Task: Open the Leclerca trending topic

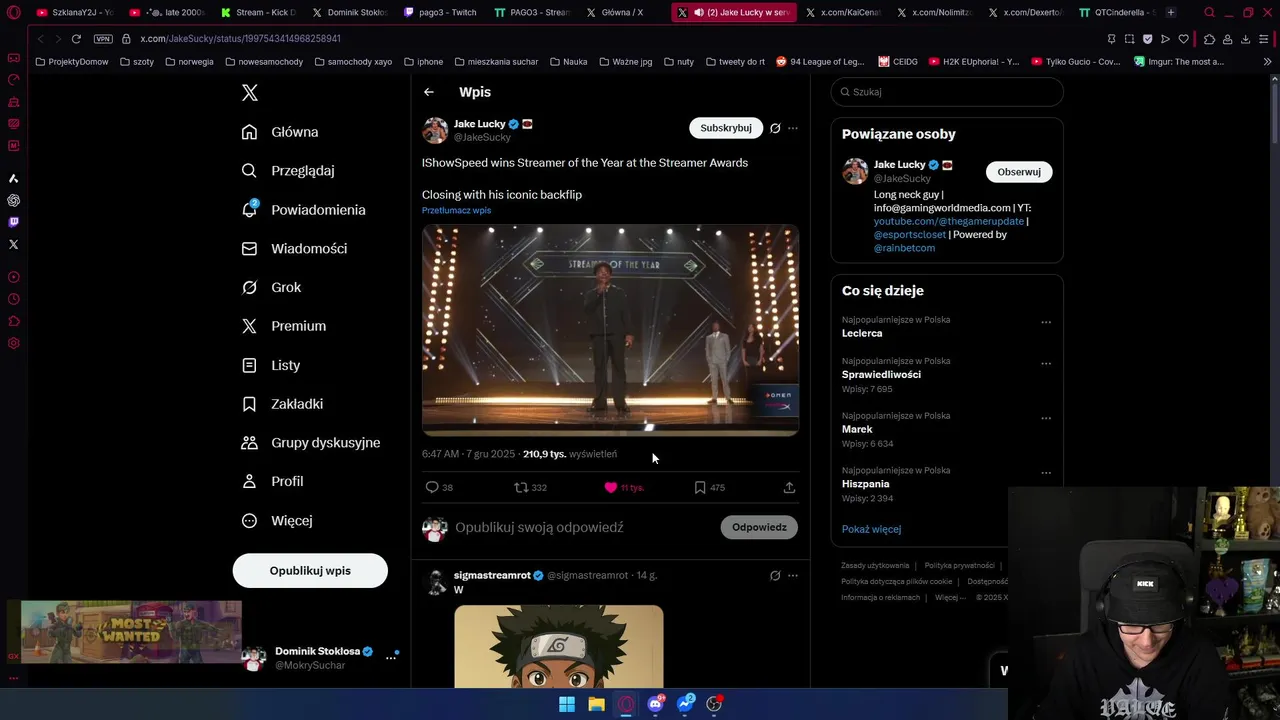Action: click(x=862, y=333)
